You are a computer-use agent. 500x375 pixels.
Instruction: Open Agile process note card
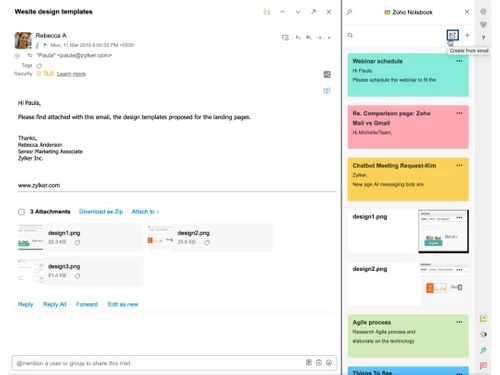(408, 336)
